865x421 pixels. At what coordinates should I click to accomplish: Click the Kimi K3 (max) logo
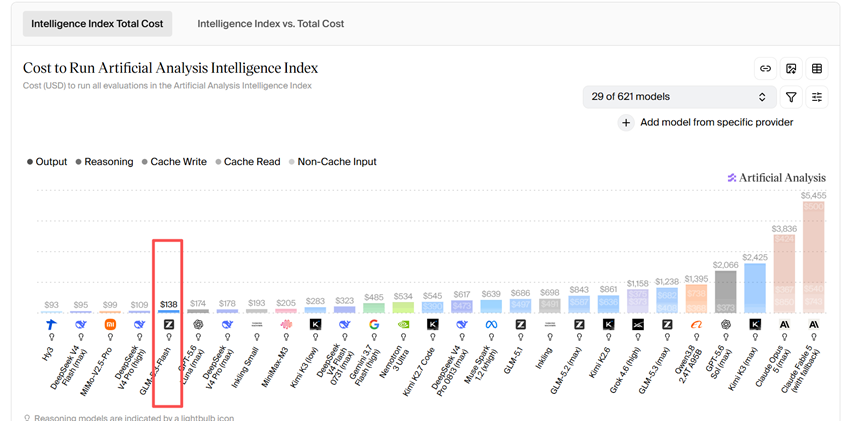click(755, 324)
